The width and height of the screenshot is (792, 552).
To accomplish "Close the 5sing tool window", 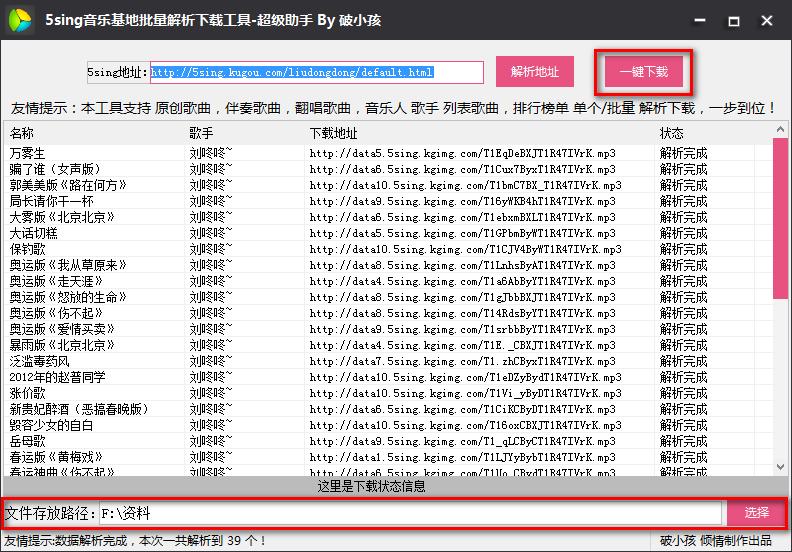I will 767,20.
